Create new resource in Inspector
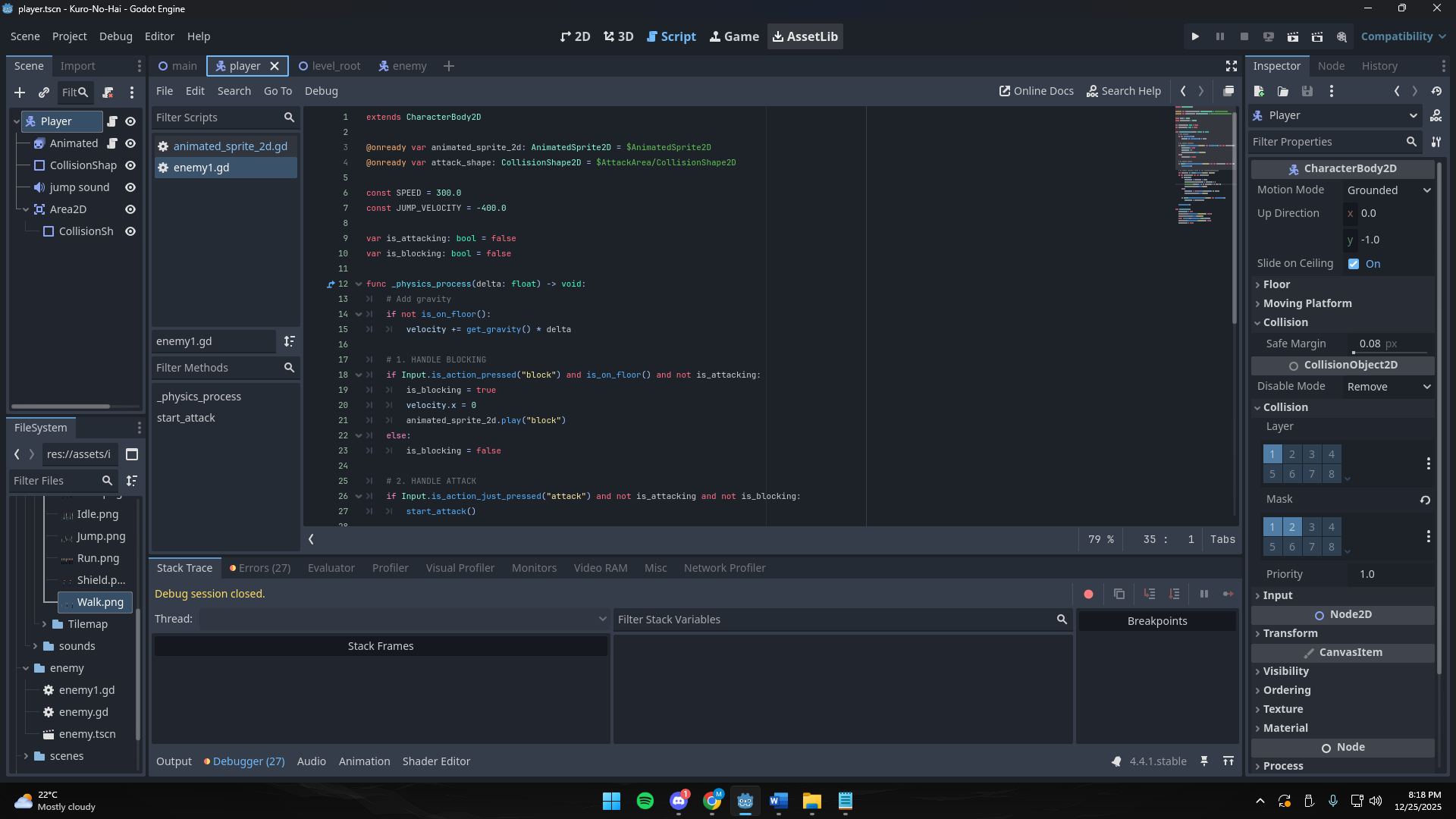The height and width of the screenshot is (819, 1456). click(x=1259, y=91)
